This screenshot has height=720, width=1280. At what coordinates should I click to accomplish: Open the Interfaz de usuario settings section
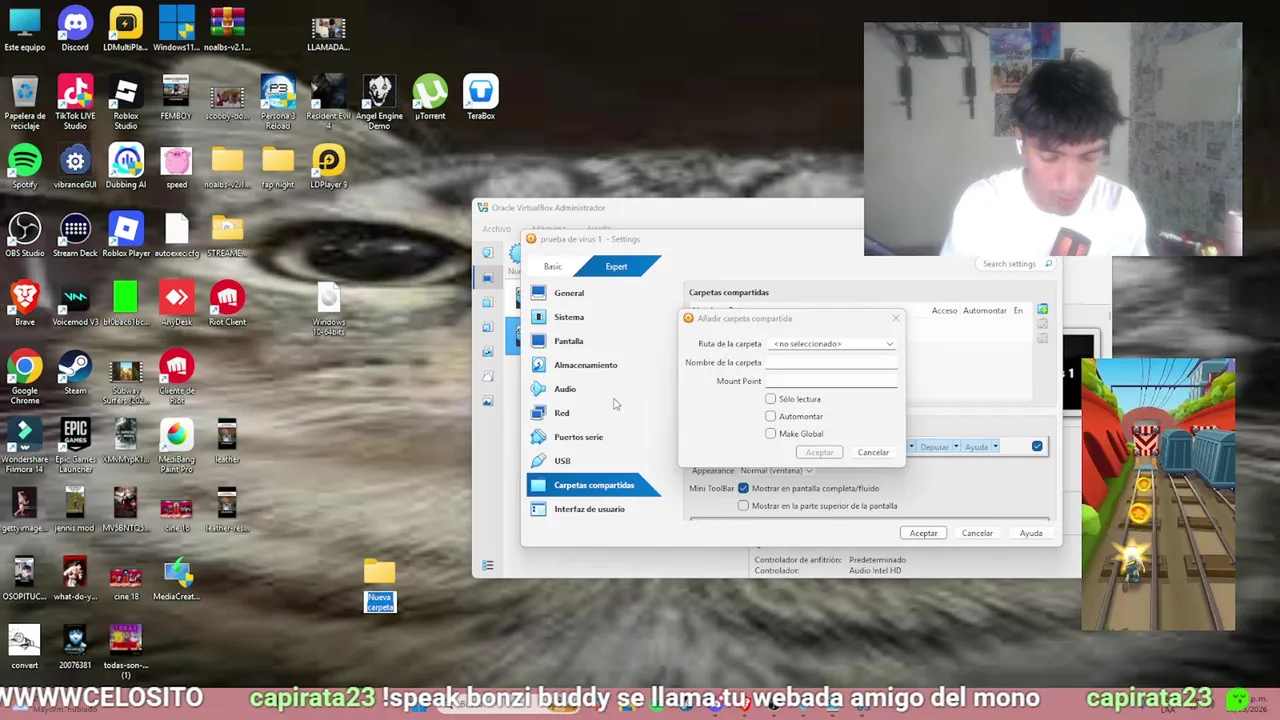point(588,509)
